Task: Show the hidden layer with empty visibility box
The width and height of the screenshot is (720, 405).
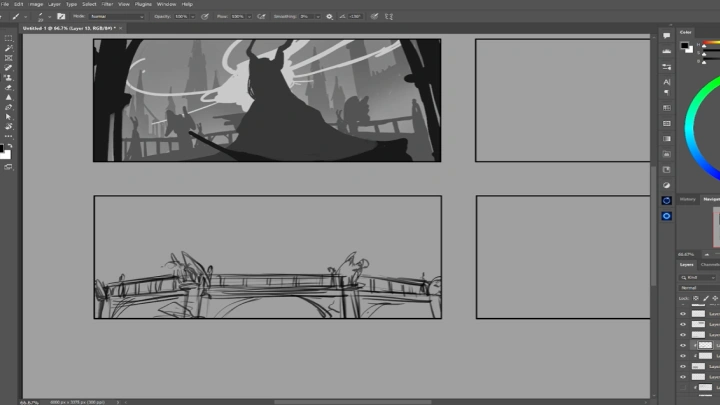Action: point(683,388)
